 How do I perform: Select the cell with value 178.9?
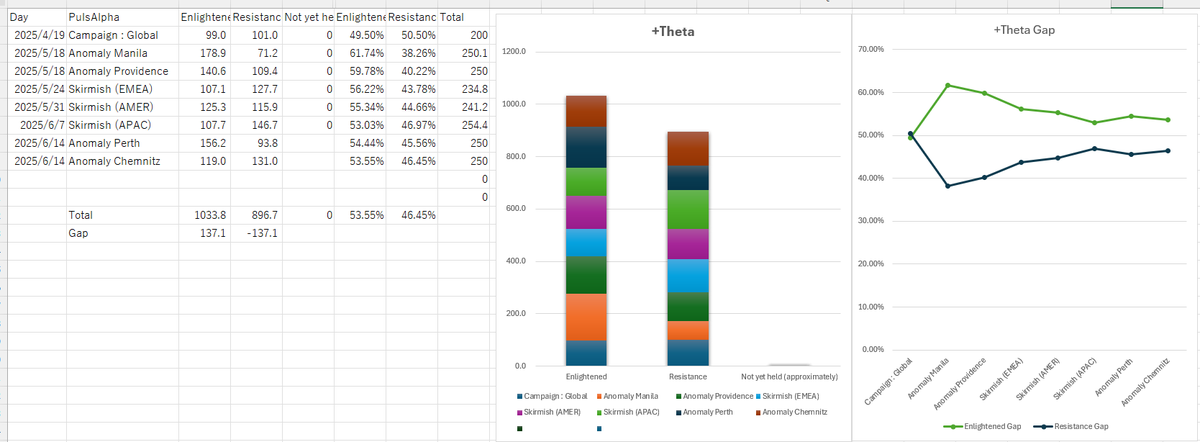204,54
